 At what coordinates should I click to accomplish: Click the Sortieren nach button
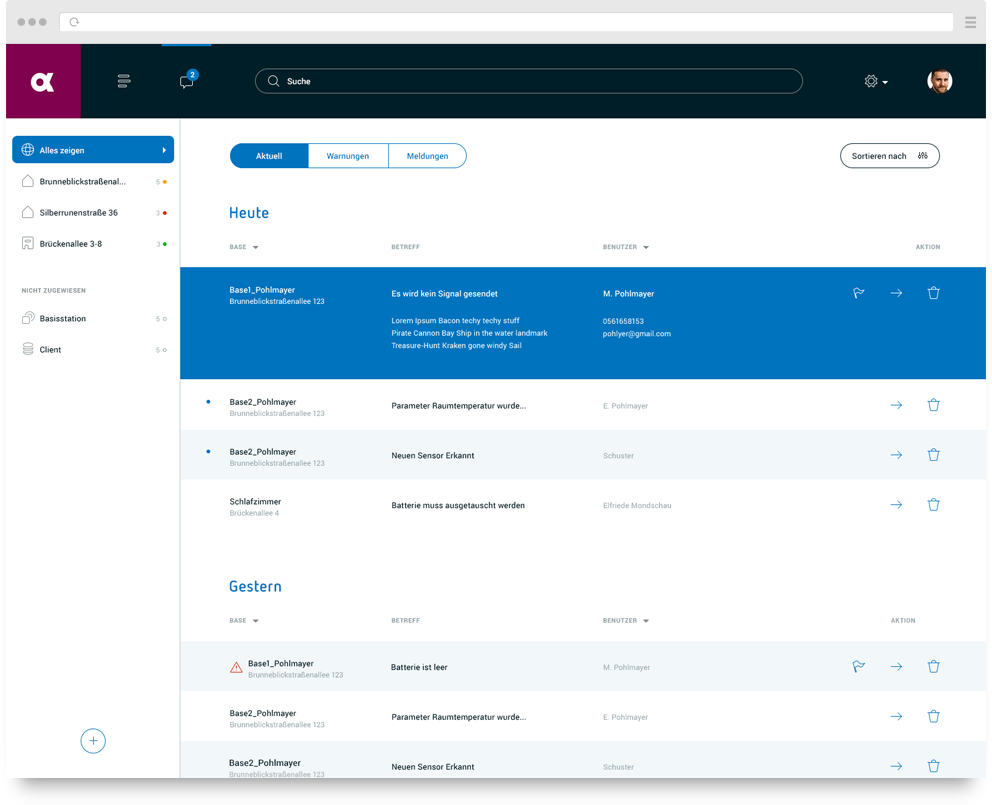click(889, 156)
